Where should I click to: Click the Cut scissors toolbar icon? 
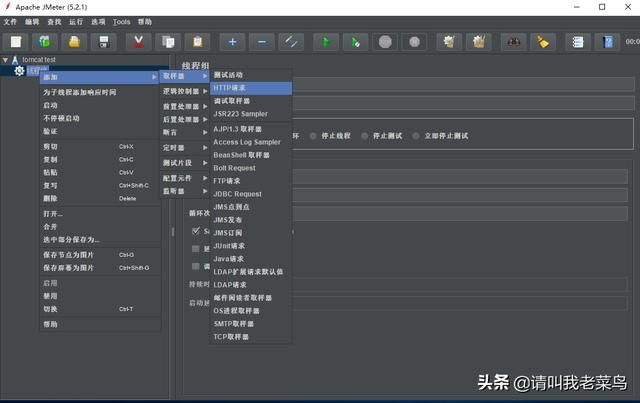(x=139, y=42)
